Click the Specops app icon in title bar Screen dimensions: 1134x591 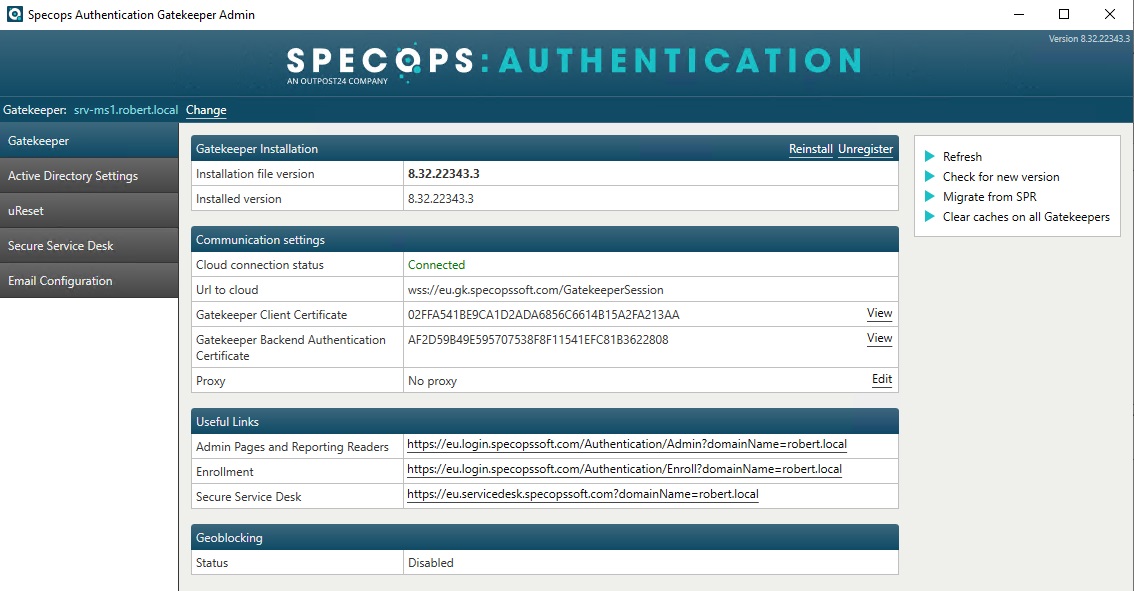tap(14, 14)
